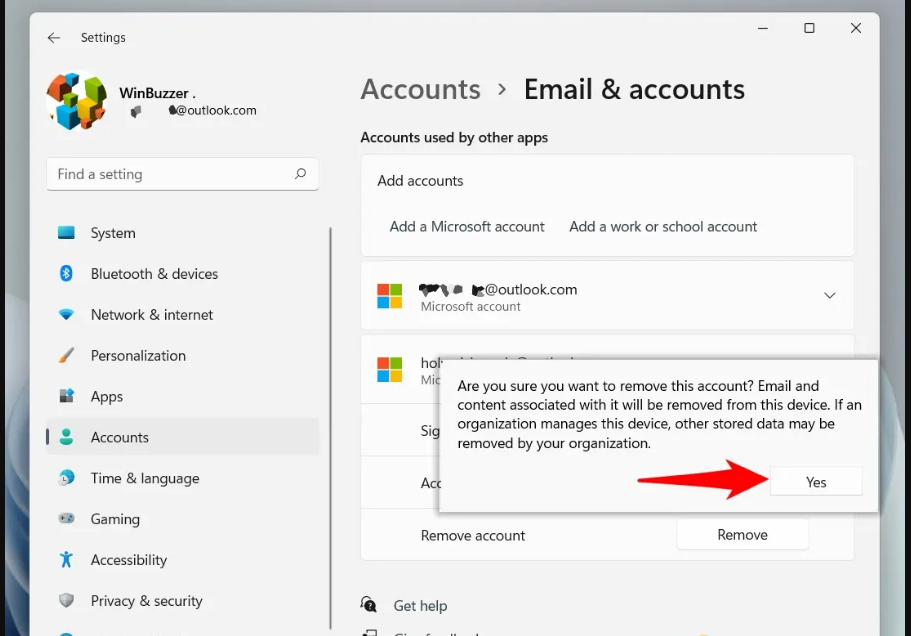The width and height of the screenshot is (911, 636).
Task: Click the Accessibility figure icon
Action: 66,559
